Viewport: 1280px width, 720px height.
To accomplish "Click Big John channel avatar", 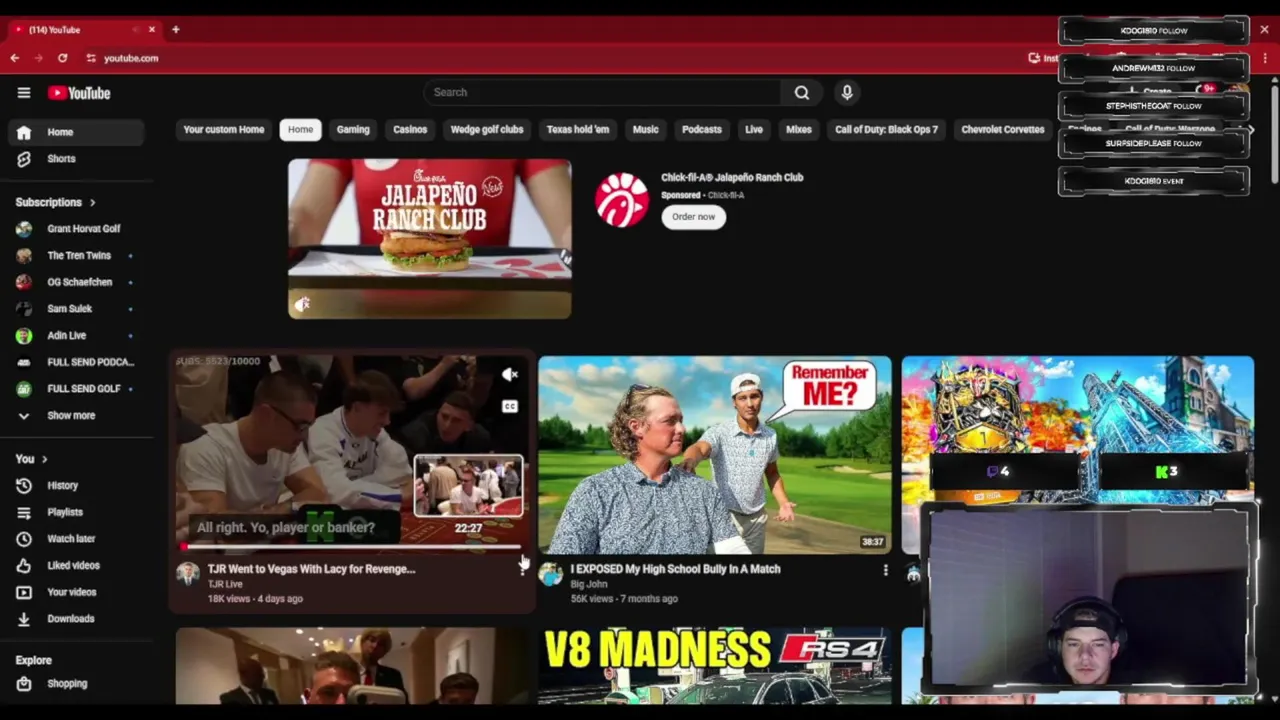I will pos(551,573).
